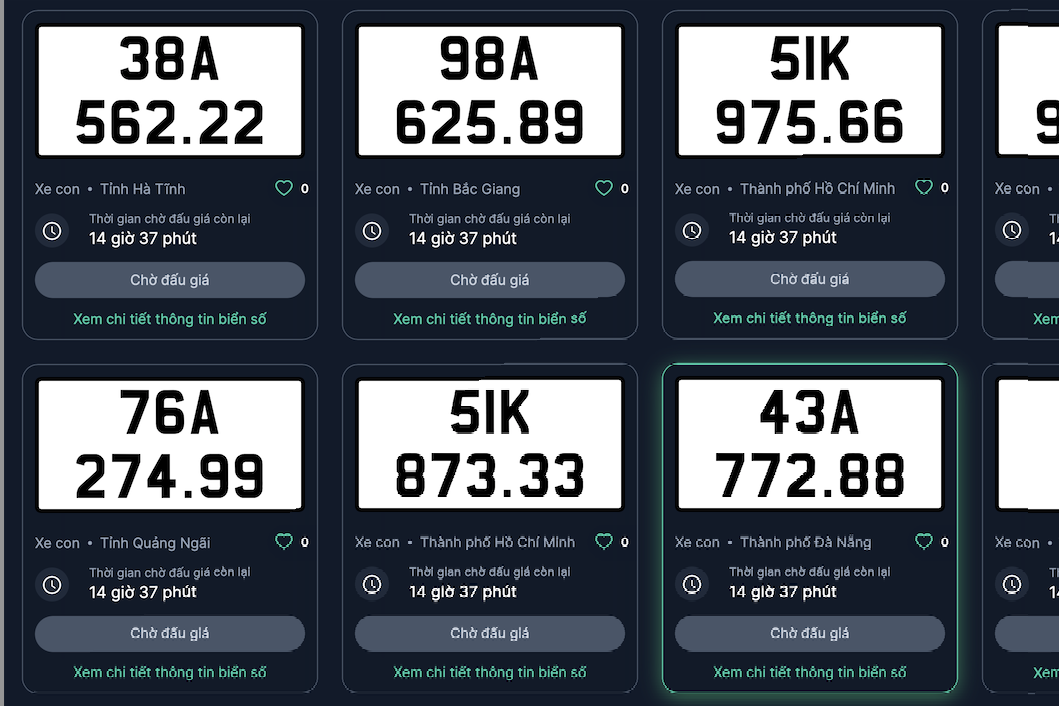The height and width of the screenshot is (706, 1059).
Task: Click heart icon for plate 76A 274.99
Action: click(284, 541)
